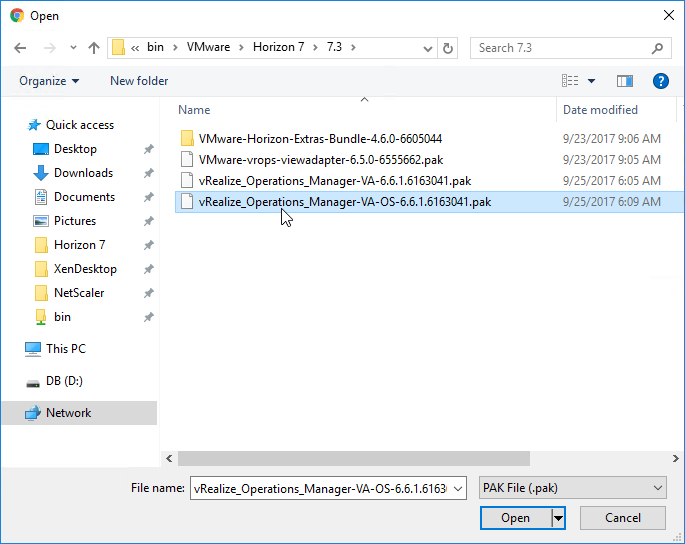The height and width of the screenshot is (544, 685).
Task: Show hidden breadcrumb path via double chevron
Action: point(135,48)
